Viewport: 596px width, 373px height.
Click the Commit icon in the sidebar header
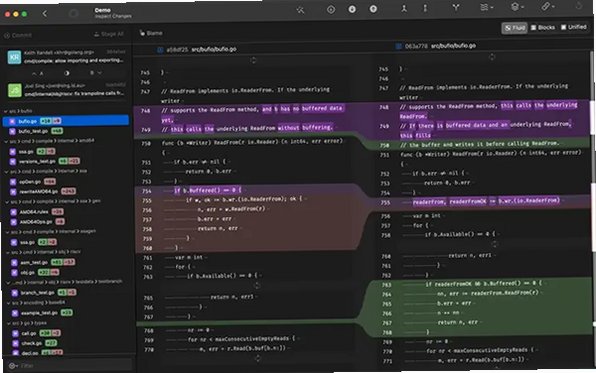(x=7, y=36)
